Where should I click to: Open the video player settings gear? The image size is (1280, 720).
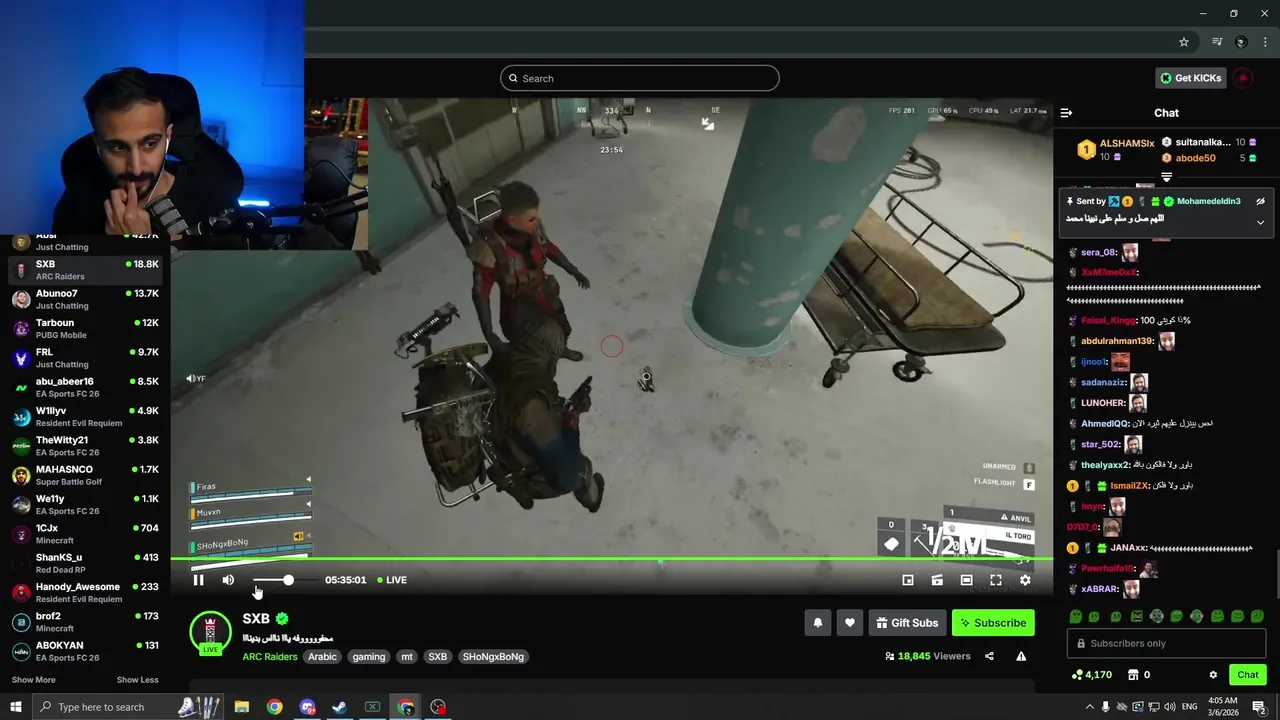point(1025,580)
